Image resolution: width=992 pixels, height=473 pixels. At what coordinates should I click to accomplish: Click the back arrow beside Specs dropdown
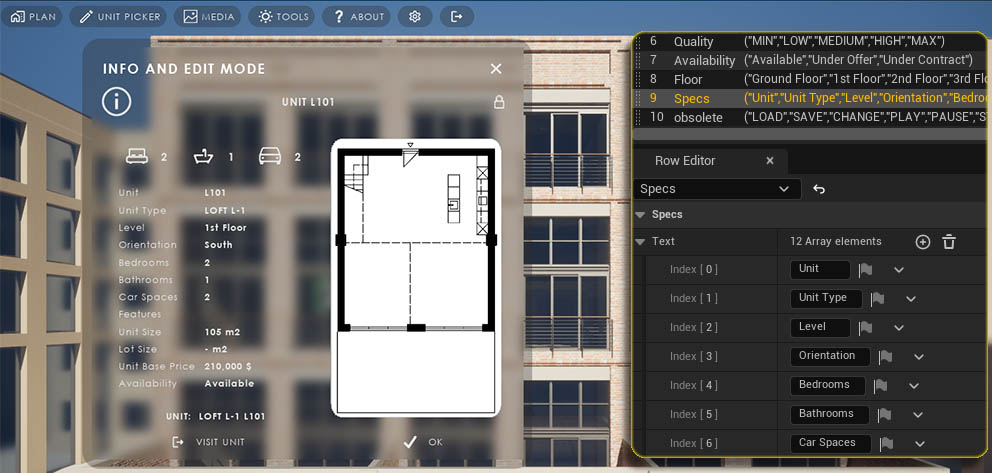(x=819, y=189)
